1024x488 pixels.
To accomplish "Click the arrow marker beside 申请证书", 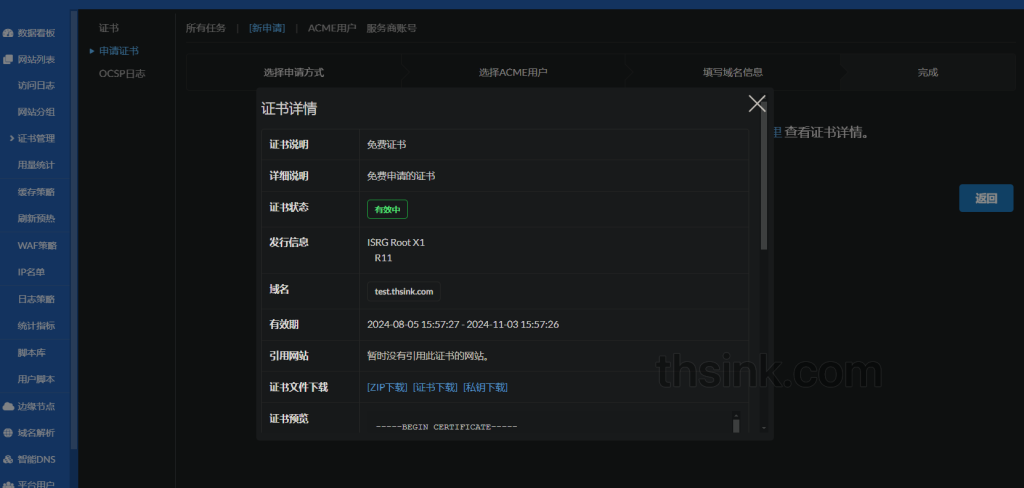I will [x=92, y=51].
